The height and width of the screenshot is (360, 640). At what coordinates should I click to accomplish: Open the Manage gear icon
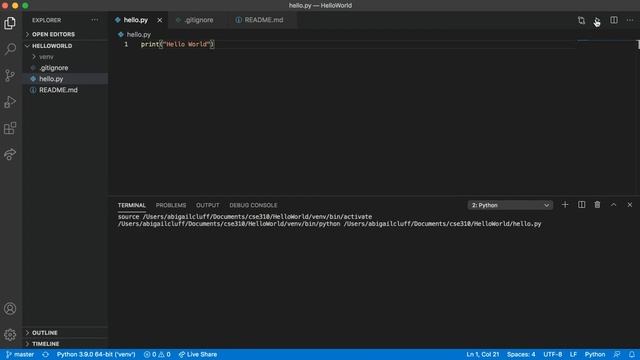[x=10, y=335]
